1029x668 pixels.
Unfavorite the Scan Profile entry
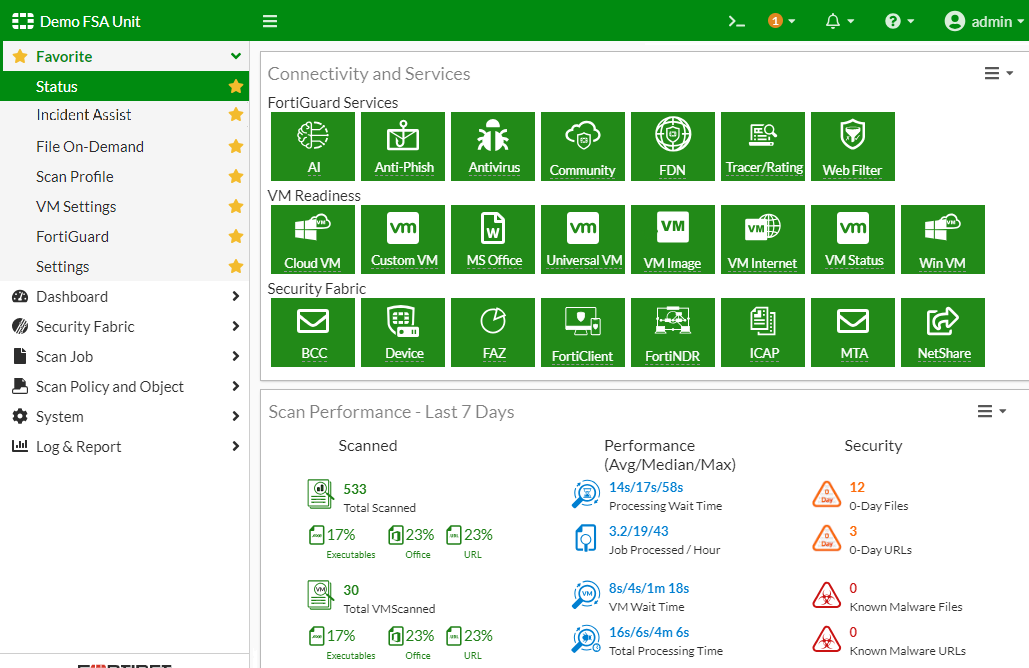tap(235, 176)
